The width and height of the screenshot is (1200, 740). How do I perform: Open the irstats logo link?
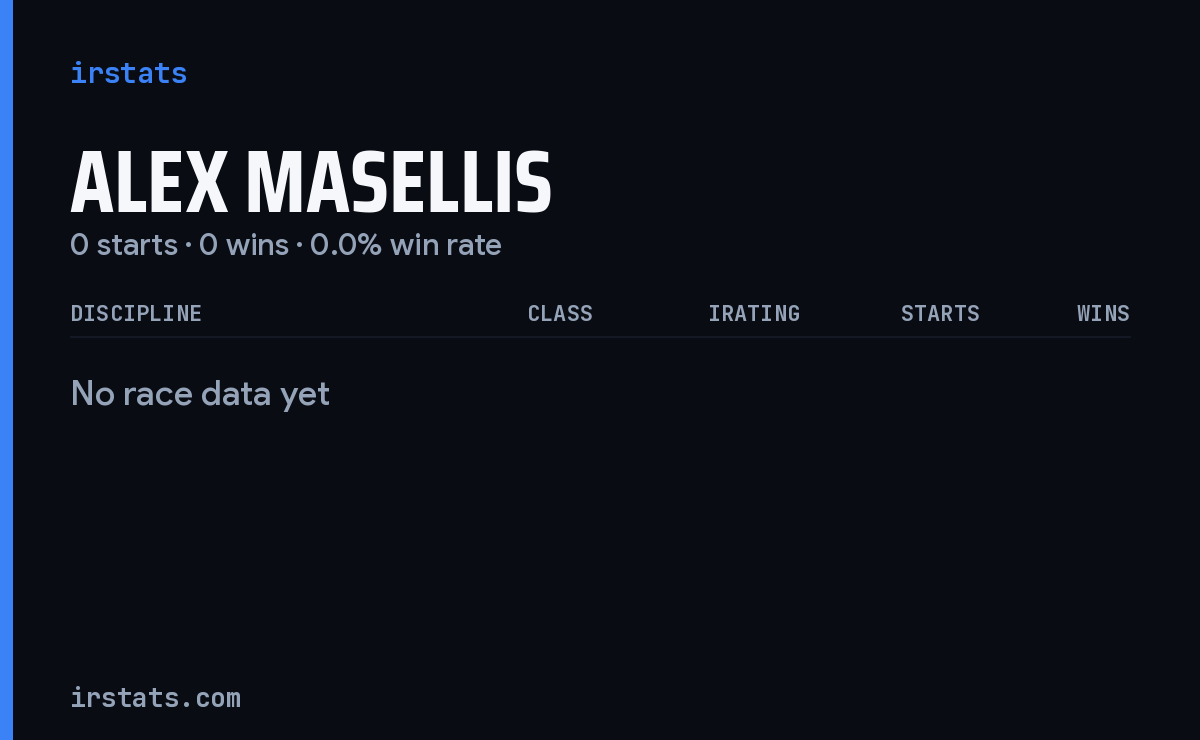128,73
